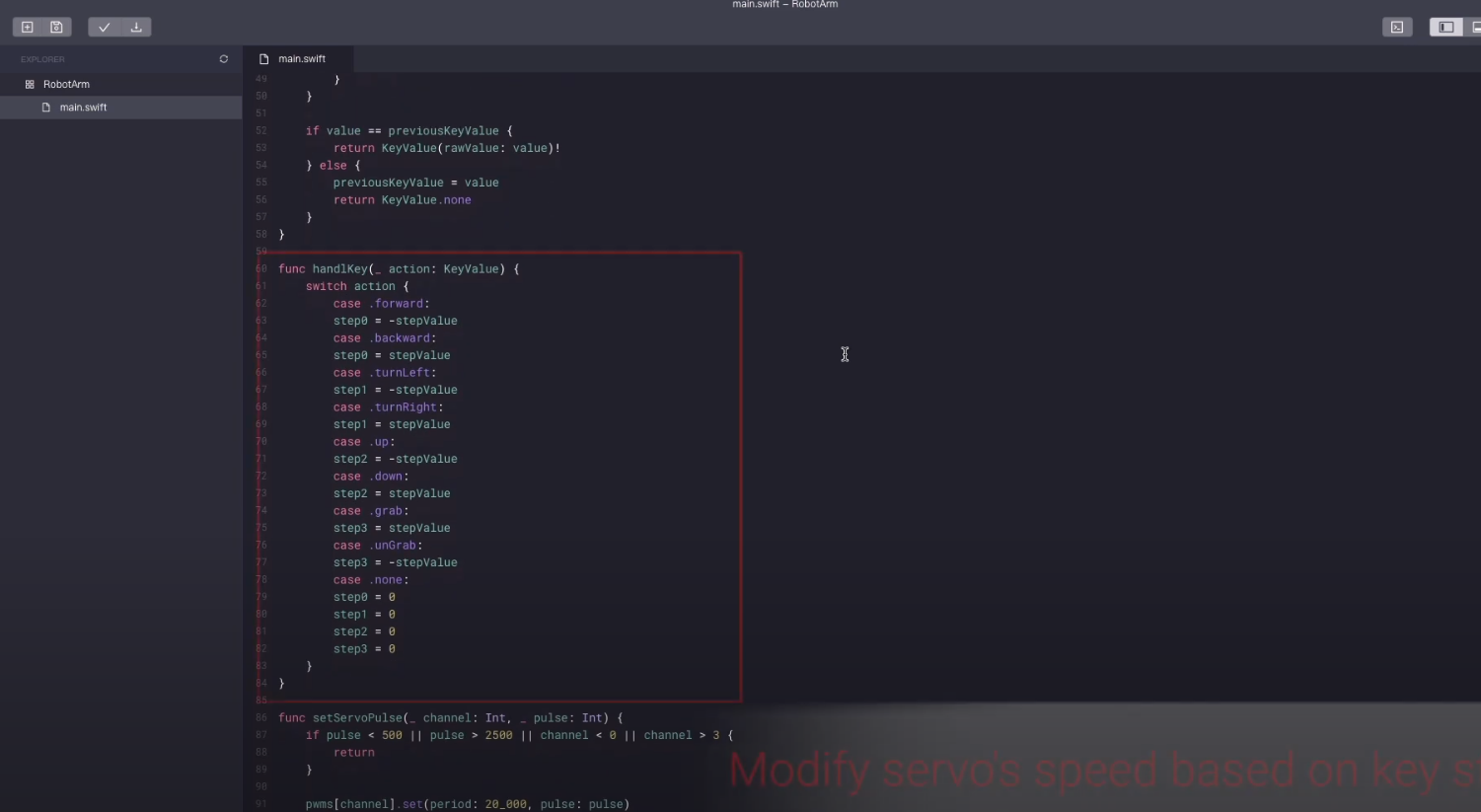The height and width of the screenshot is (812, 1481).
Task: Click the 'case .none:' line
Action: click(371, 580)
